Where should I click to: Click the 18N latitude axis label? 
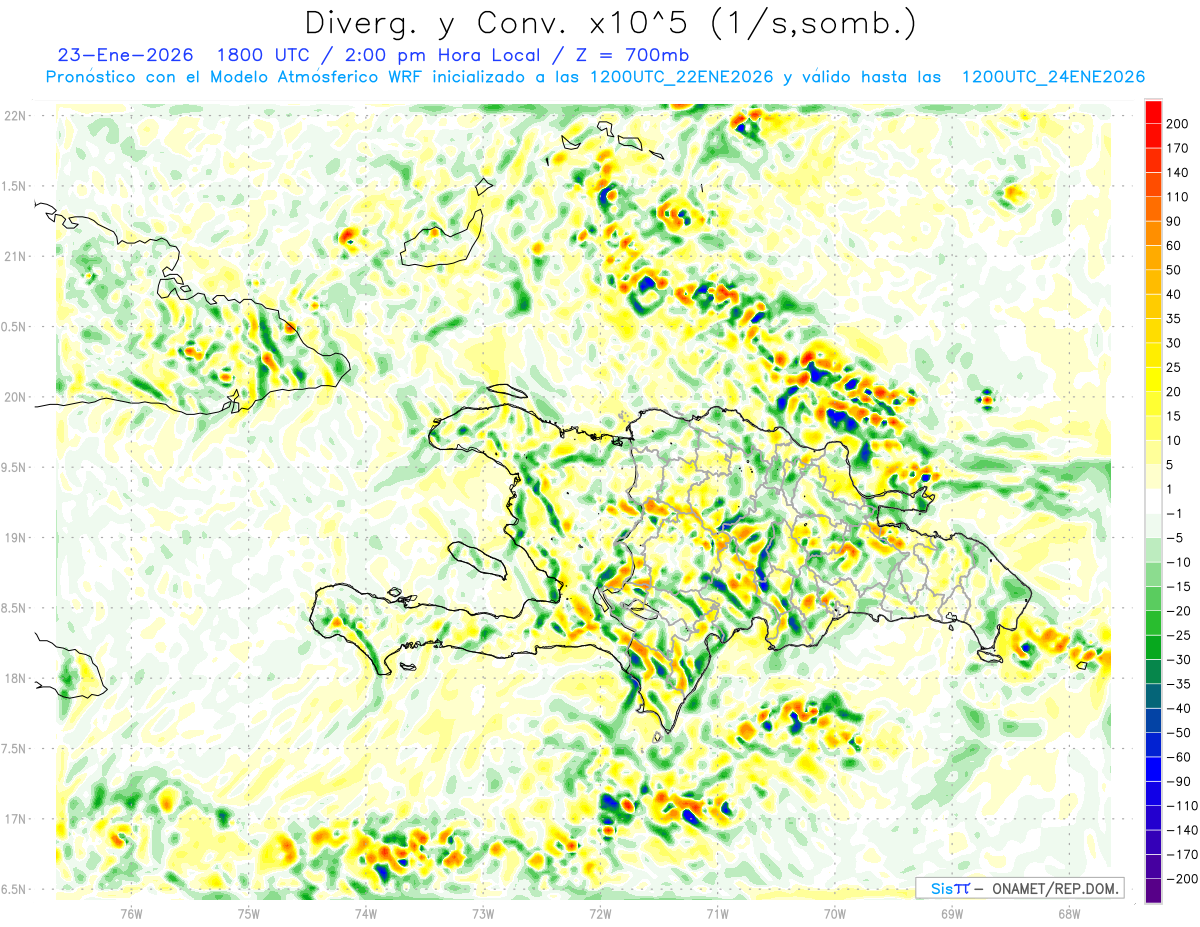[x=17, y=678]
